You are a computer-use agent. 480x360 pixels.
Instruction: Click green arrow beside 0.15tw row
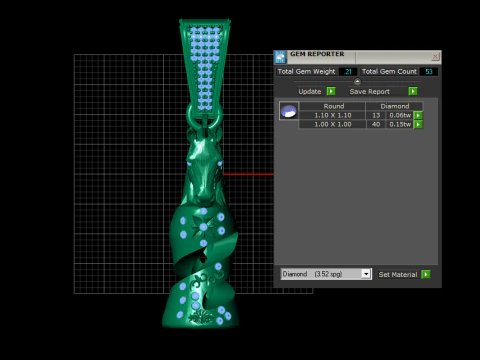pos(418,124)
